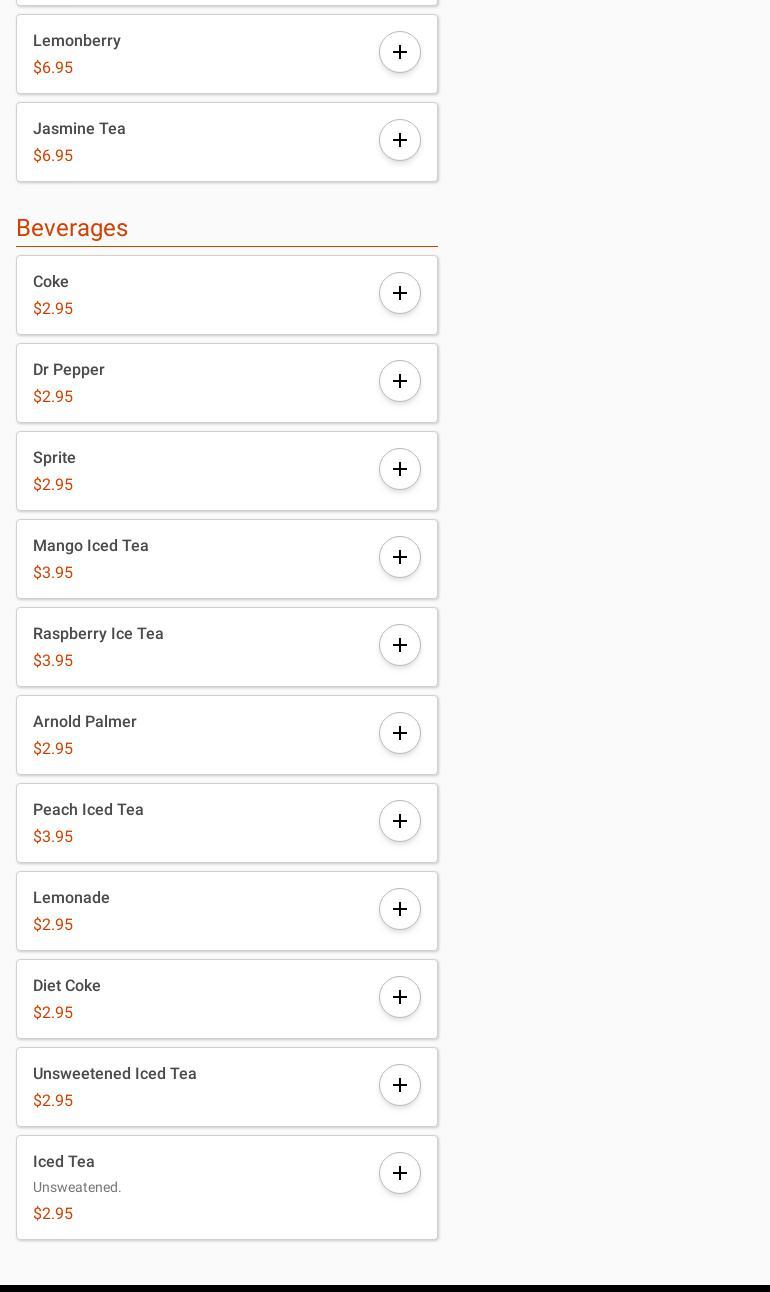Click the Diet Coke item title
Image resolution: width=770 pixels, height=1292 pixels.
coord(67,986)
